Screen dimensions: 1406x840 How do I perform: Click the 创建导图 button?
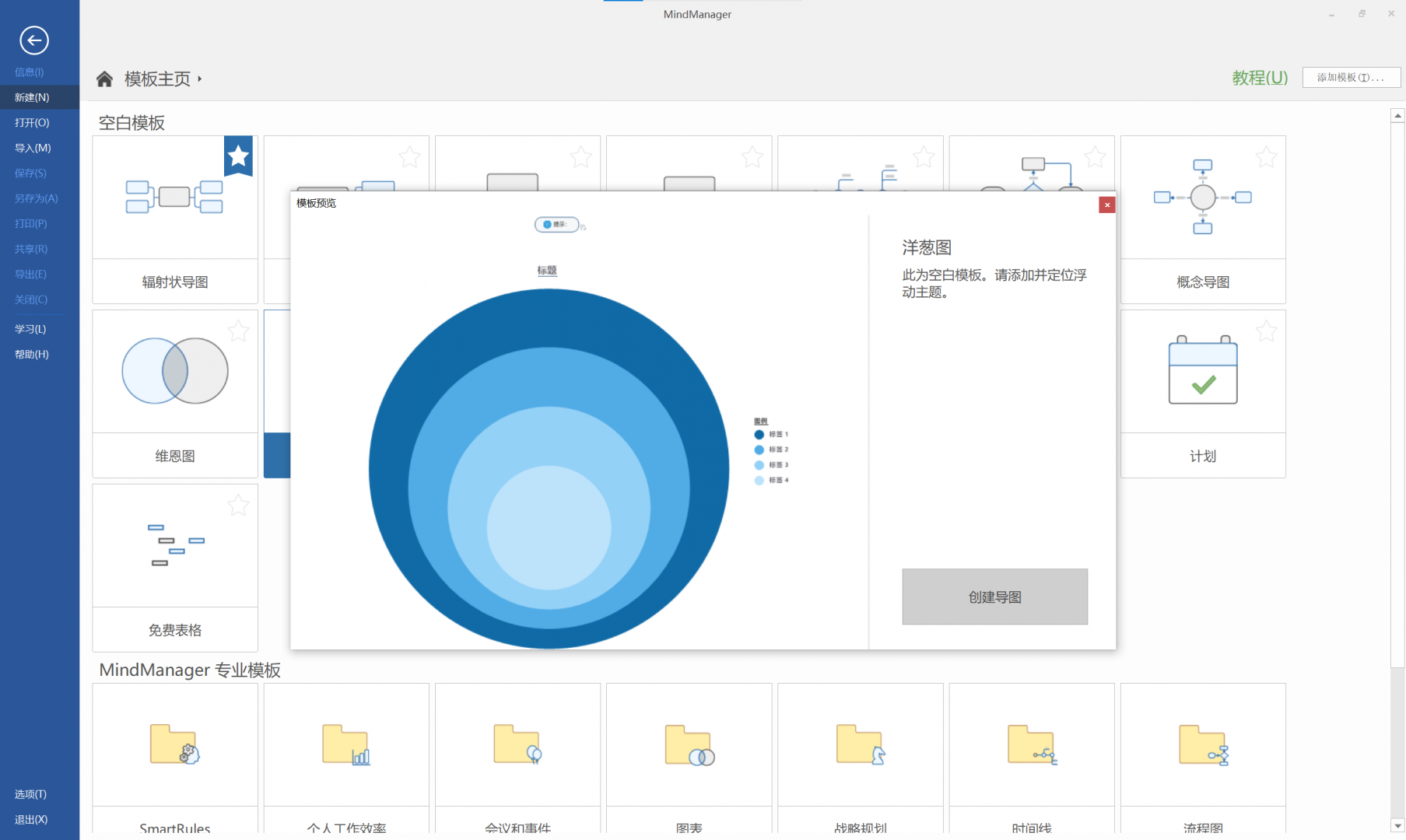click(994, 597)
